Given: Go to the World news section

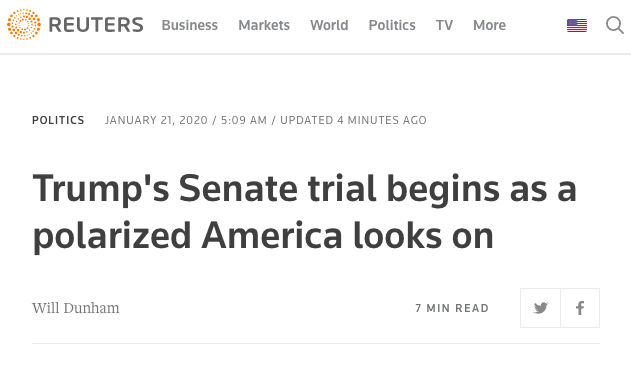Looking at the screenshot, I should point(329,25).
